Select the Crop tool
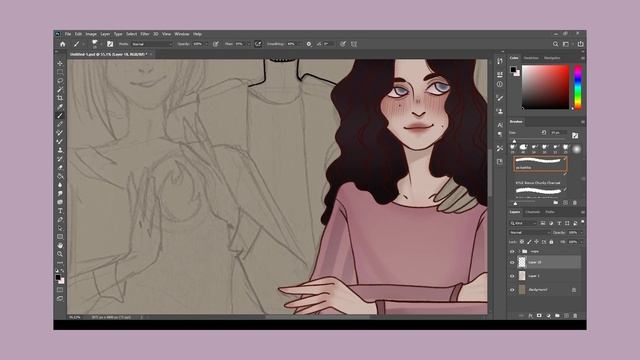640x360 pixels. click(60, 98)
